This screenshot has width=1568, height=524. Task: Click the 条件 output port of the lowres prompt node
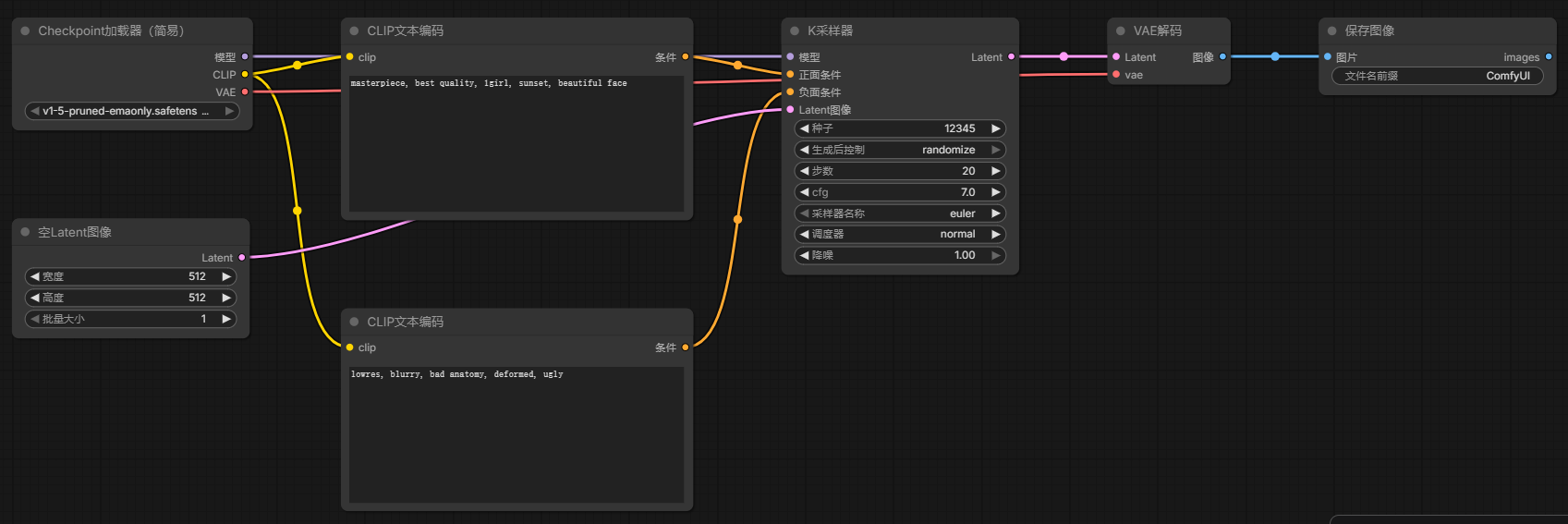point(685,347)
